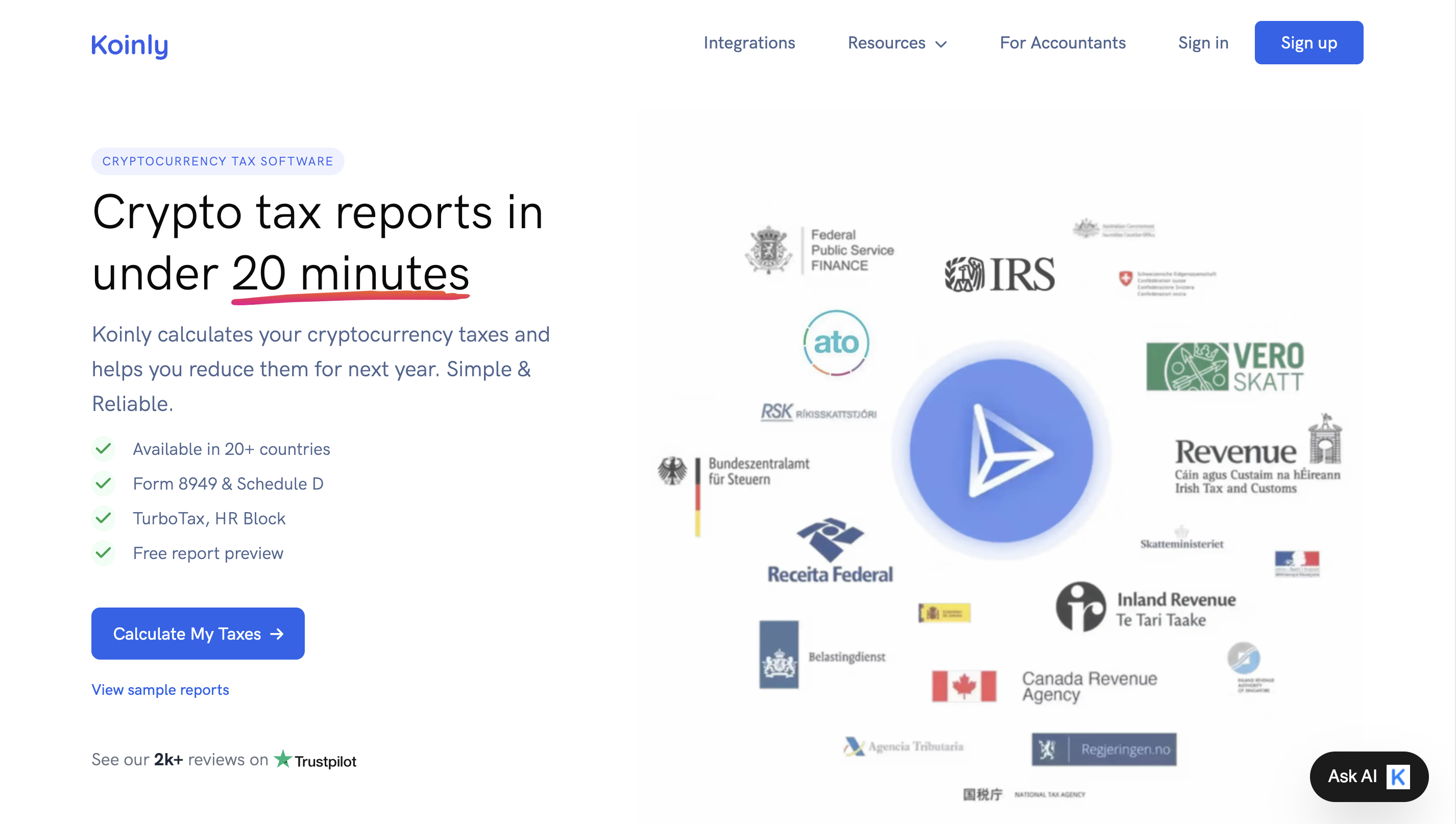1456x824 pixels.
Task: Click the Resources chevron arrow
Action: pos(941,44)
